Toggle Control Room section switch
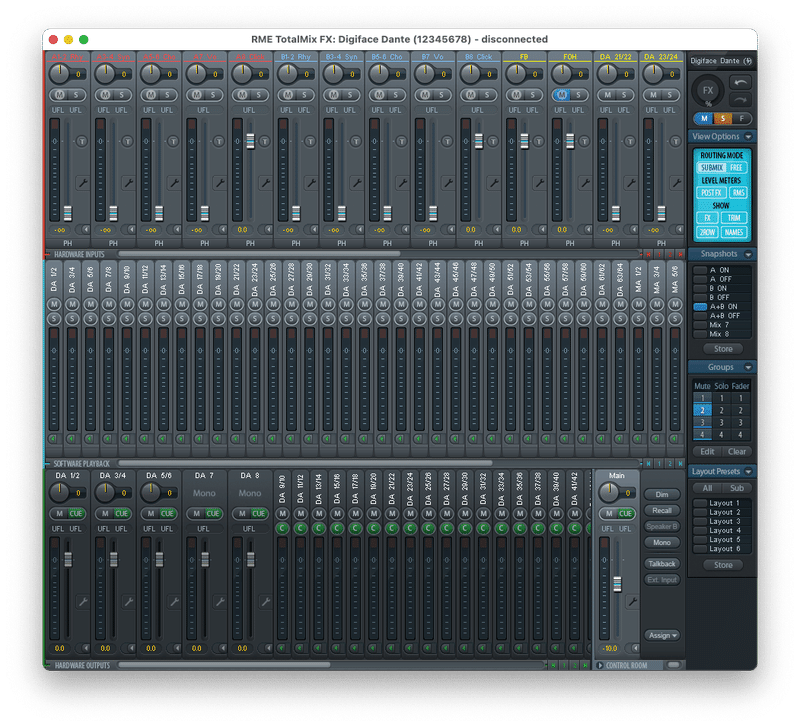 click(674, 665)
